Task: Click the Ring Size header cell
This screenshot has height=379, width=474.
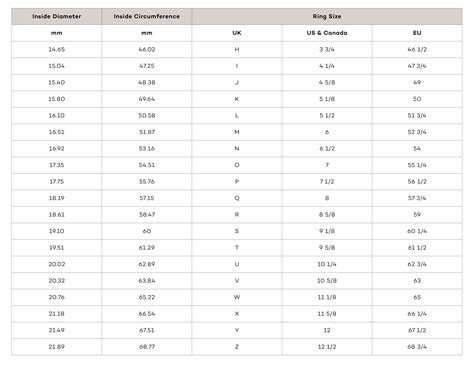Action: click(327, 17)
